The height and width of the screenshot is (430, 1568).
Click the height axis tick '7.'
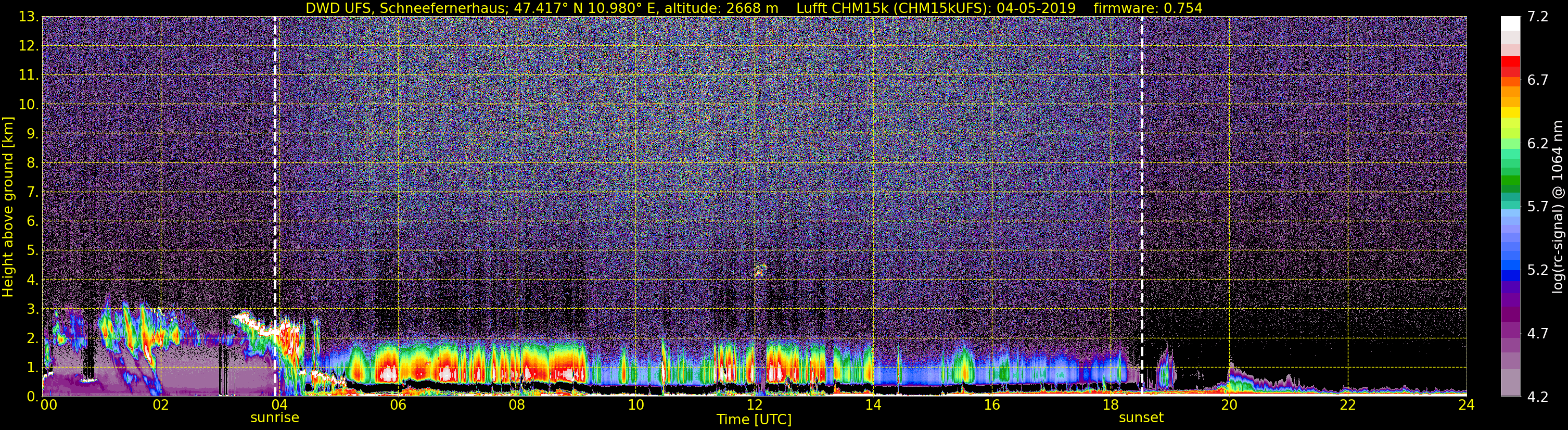[x=32, y=193]
